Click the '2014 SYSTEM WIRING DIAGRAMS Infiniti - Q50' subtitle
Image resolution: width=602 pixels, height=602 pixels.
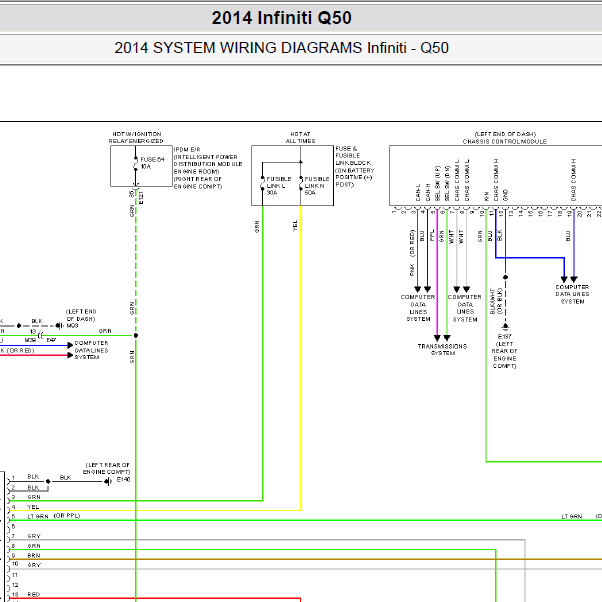click(x=281, y=48)
